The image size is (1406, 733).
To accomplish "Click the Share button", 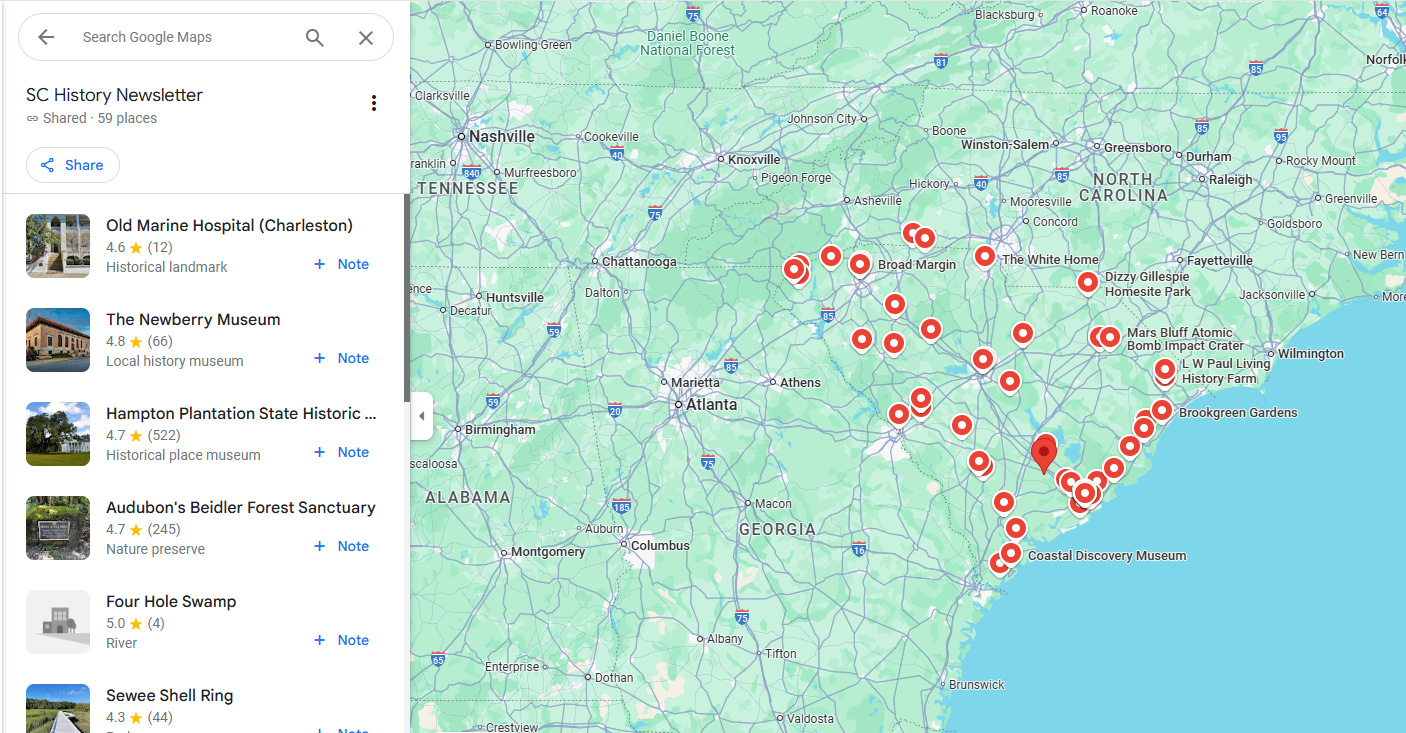I will click(73, 165).
